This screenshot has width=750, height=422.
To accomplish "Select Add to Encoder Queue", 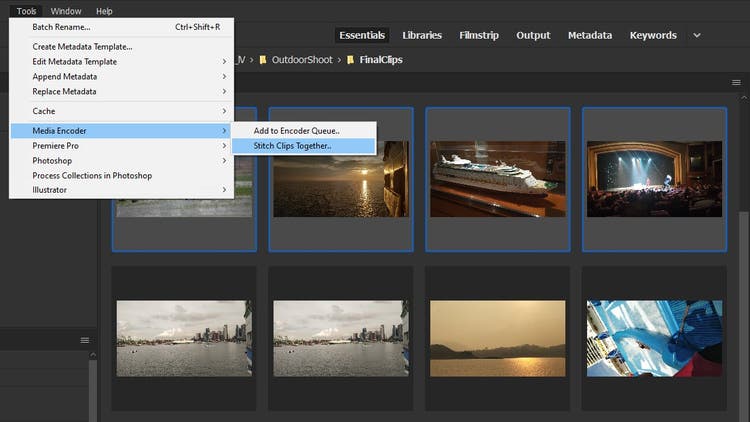I will click(x=304, y=131).
